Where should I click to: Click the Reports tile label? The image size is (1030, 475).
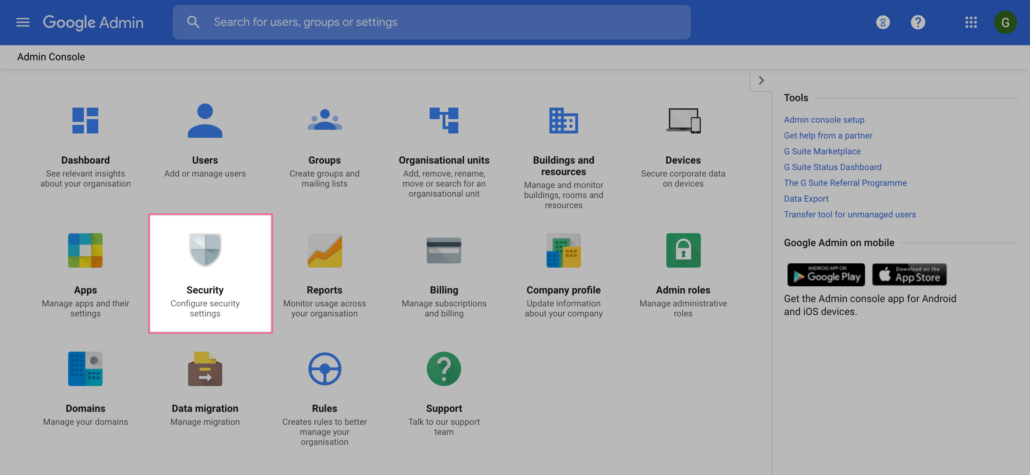coord(325,290)
